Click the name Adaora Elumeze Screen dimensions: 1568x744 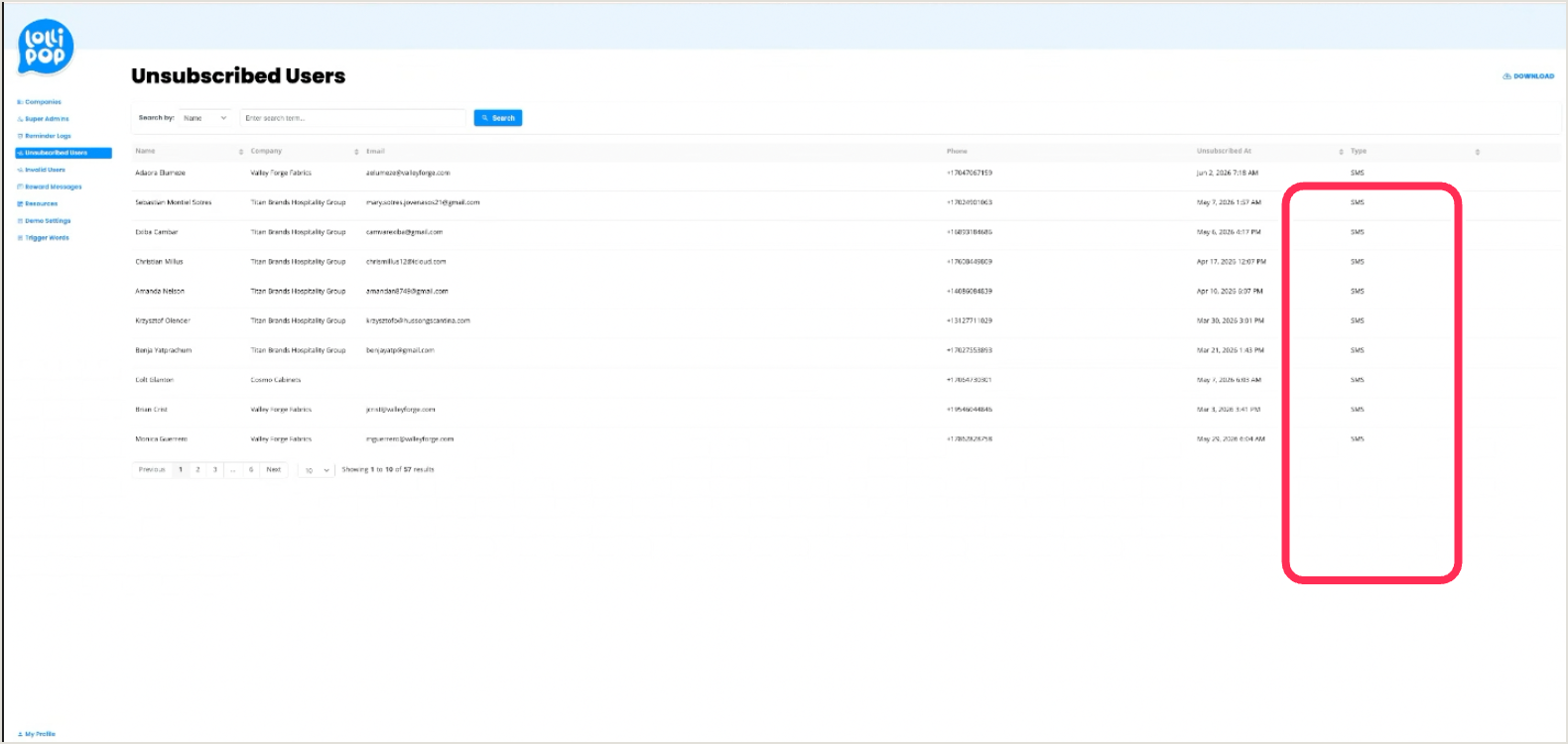tap(161, 174)
